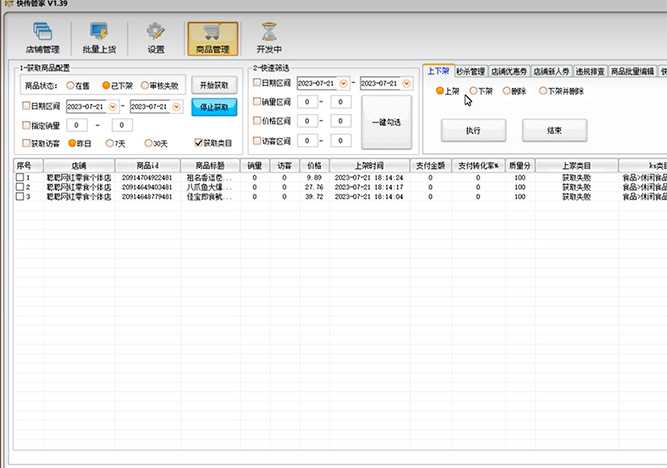Enable the 获取访客 checkbox
This screenshot has width=667, height=468.
click(26, 143)
